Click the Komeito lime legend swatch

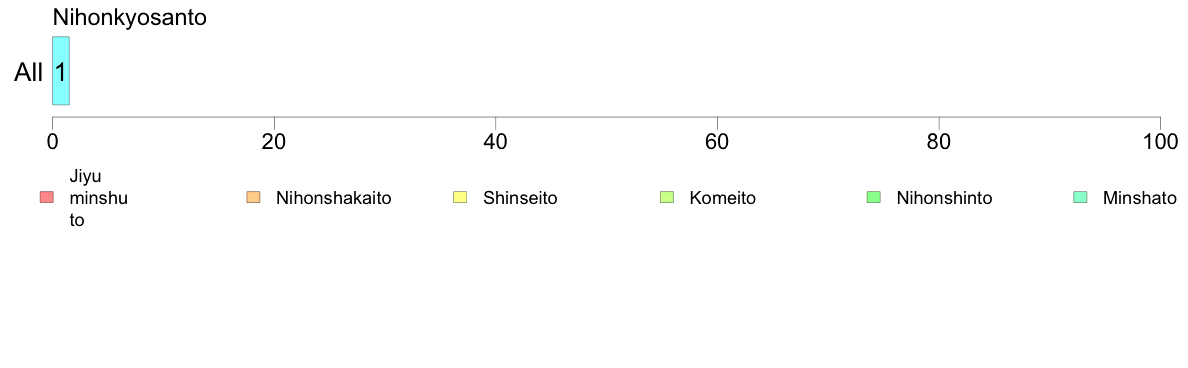[x=667, y=198]
